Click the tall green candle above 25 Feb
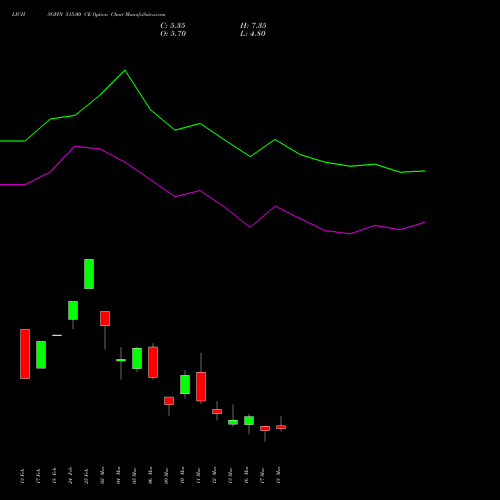 (89, 274)
